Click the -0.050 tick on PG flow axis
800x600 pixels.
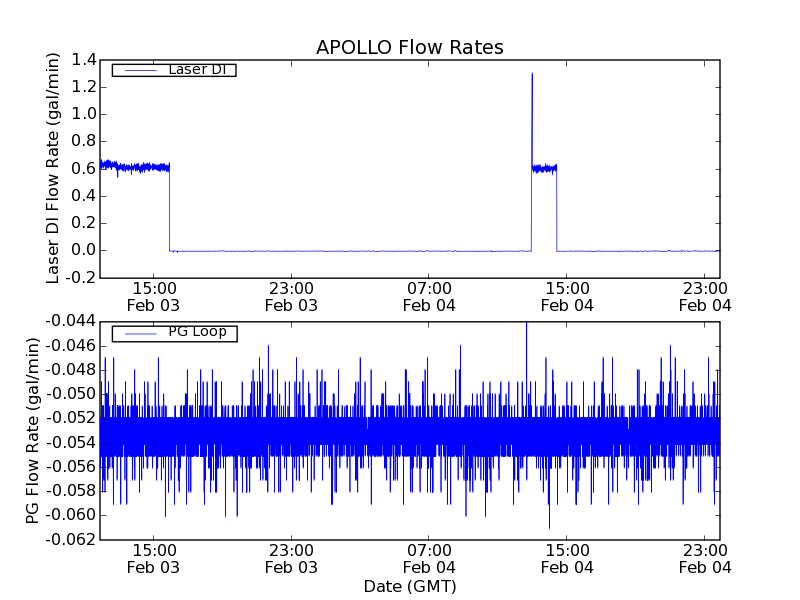pyautogui.click(x=70, y=394)
